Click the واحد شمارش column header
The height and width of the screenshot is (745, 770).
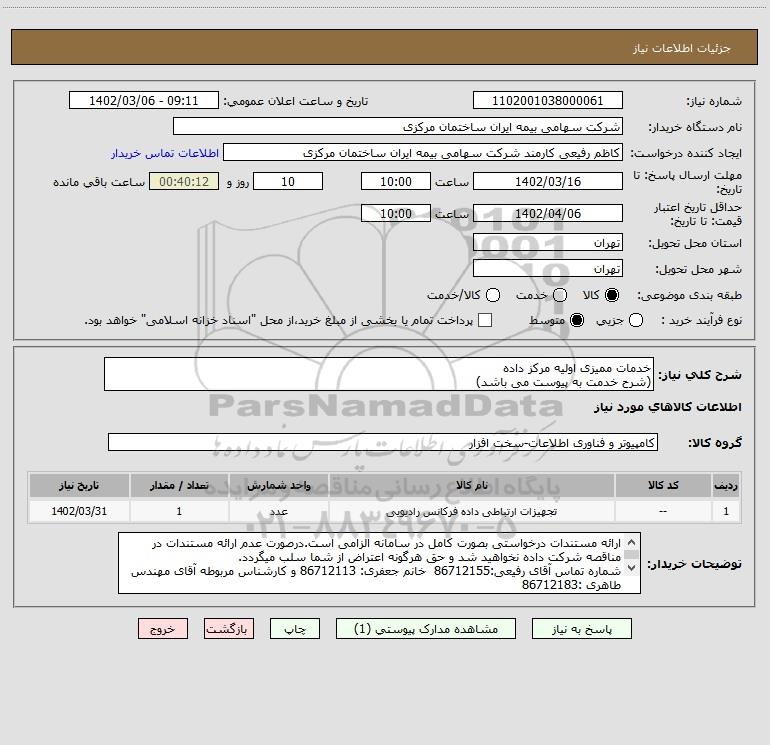tap(278, 485)
